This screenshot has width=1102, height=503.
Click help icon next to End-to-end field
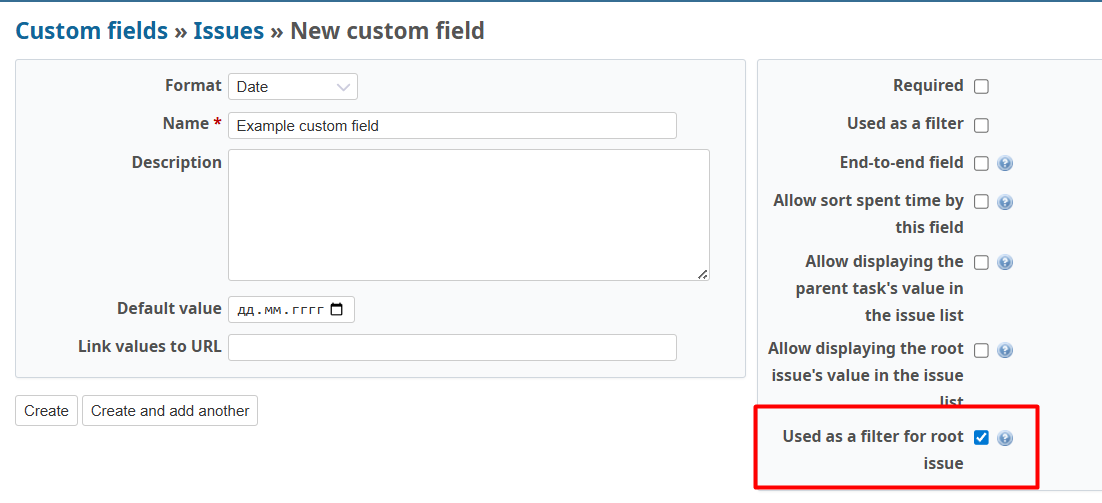tap(1005, 164)
